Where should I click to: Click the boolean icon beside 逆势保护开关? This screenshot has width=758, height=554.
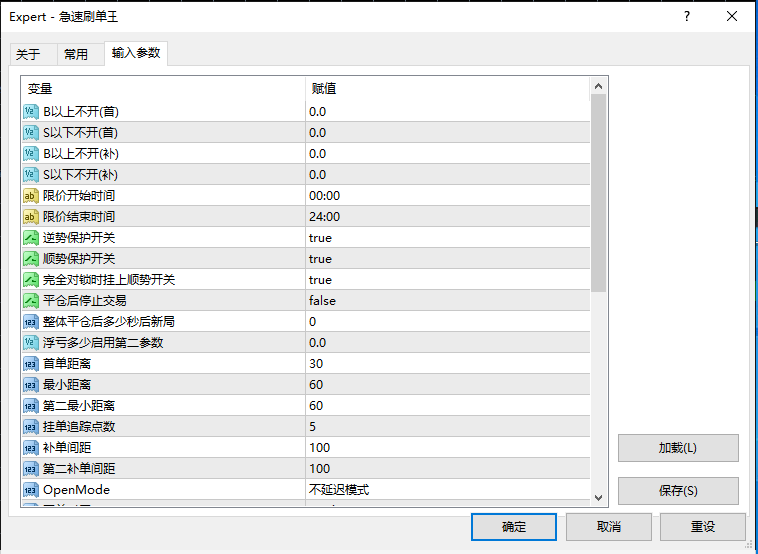pyautogui.click(x=30, y=237)
